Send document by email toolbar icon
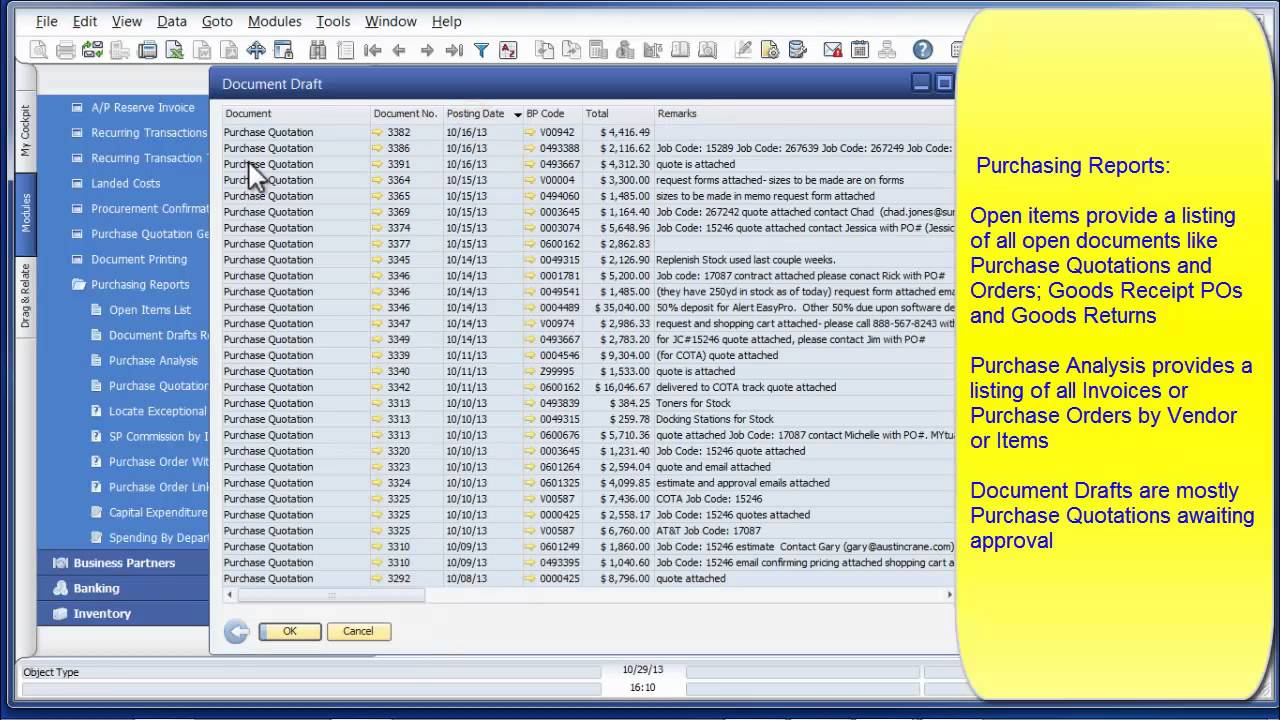 click(x=92, y=50)
